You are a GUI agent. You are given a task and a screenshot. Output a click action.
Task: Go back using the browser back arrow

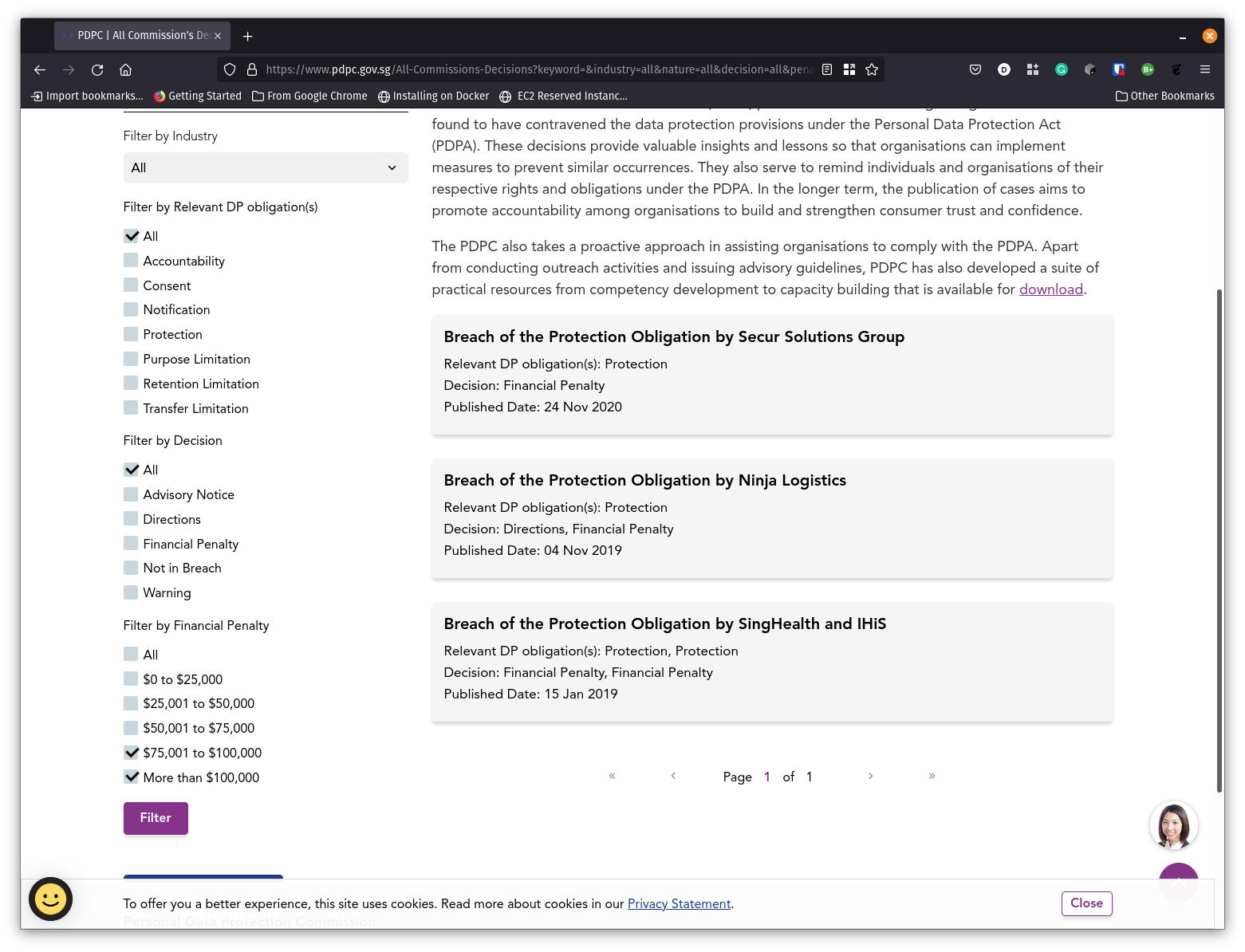(40, 70)
